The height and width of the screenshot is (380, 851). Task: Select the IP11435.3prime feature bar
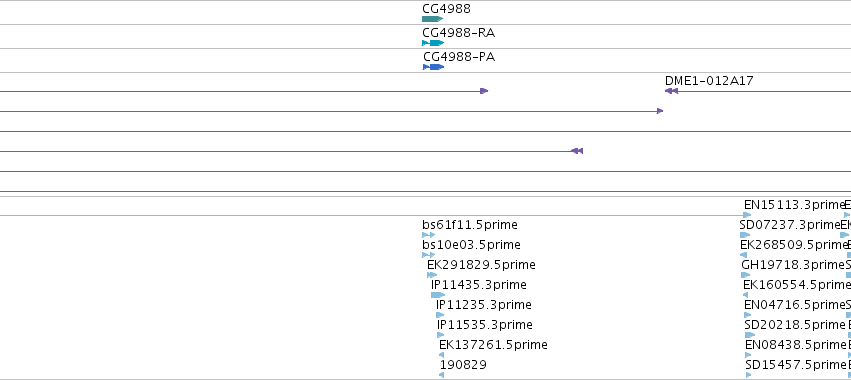(437, 295)
